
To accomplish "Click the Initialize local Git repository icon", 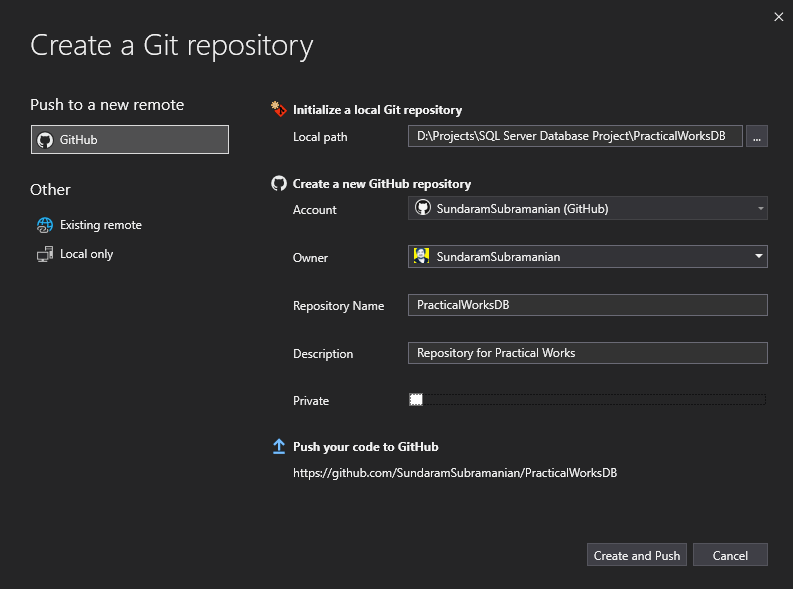I will (278, 109).
